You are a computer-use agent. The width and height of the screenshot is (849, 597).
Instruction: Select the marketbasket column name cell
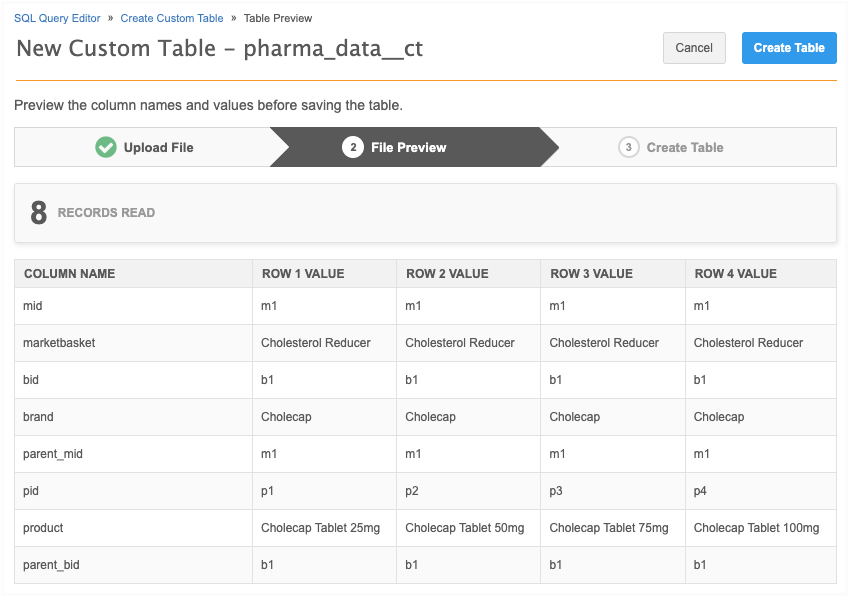(x=59, y=343)
